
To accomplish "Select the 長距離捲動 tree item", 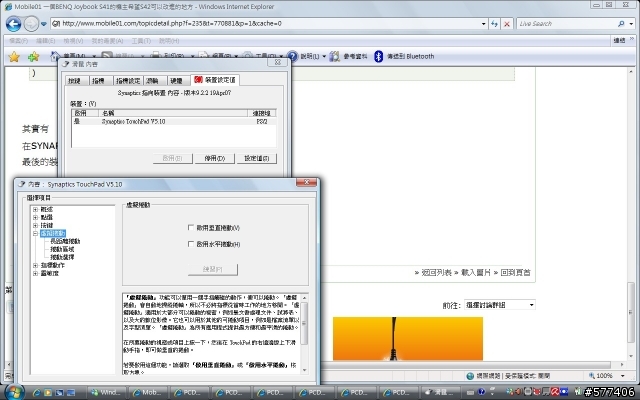I will [x=65, y=241].
